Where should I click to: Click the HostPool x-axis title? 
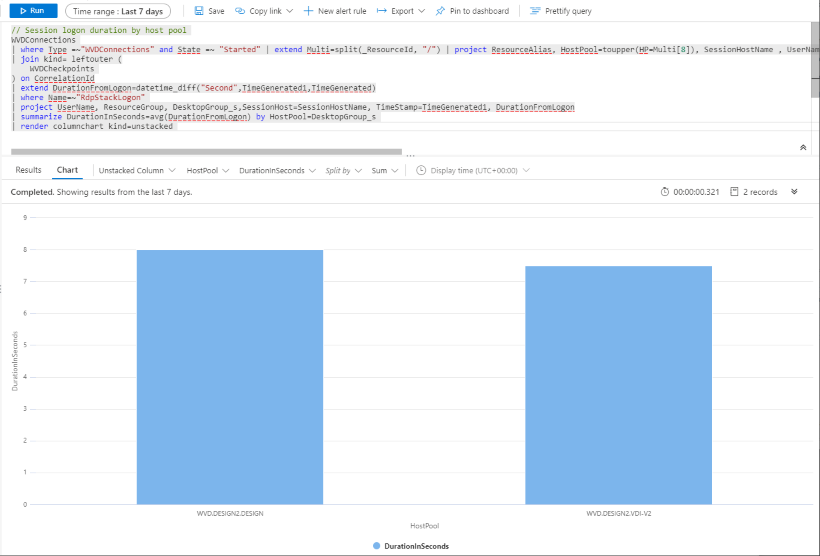425,526
